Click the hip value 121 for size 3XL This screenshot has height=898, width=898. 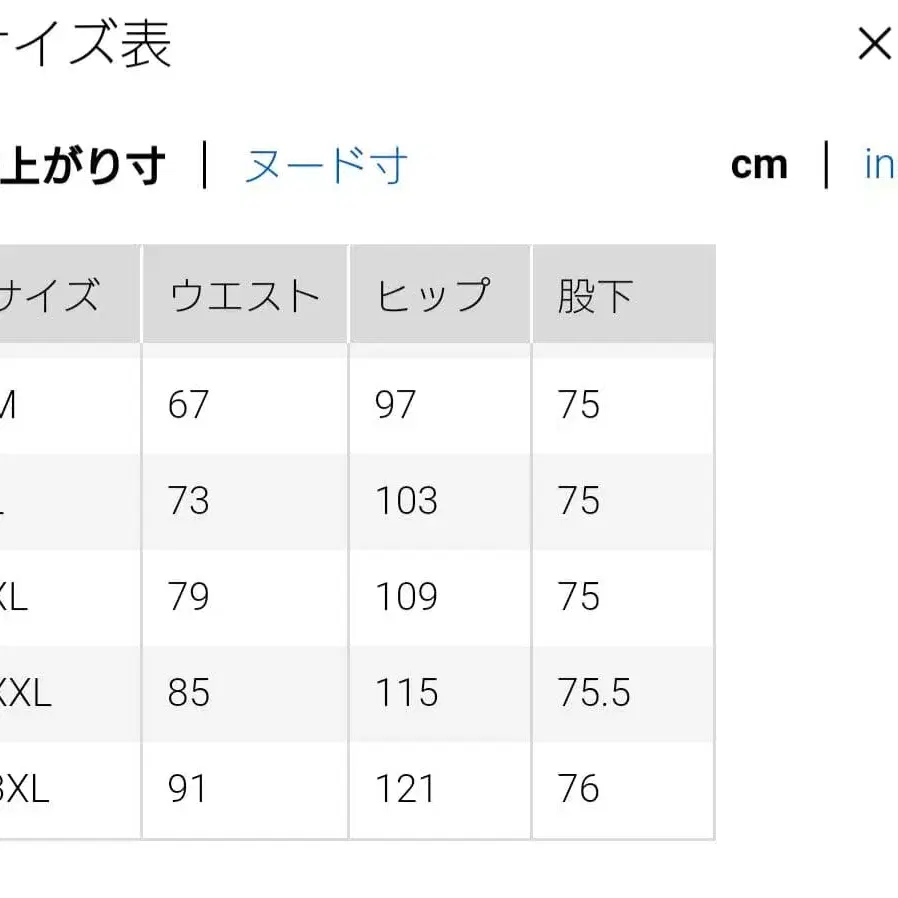point(407,789)
